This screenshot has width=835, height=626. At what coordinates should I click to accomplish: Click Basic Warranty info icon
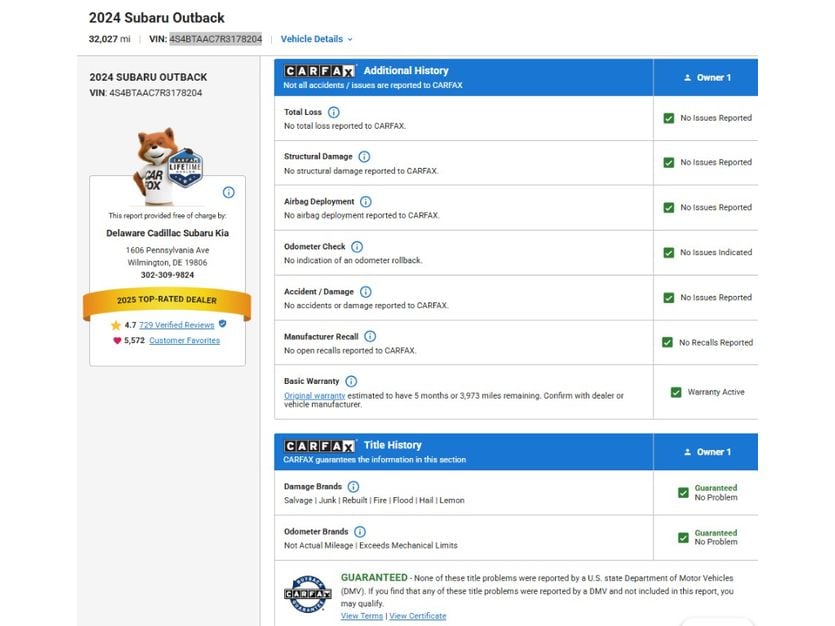click(351, 381)
